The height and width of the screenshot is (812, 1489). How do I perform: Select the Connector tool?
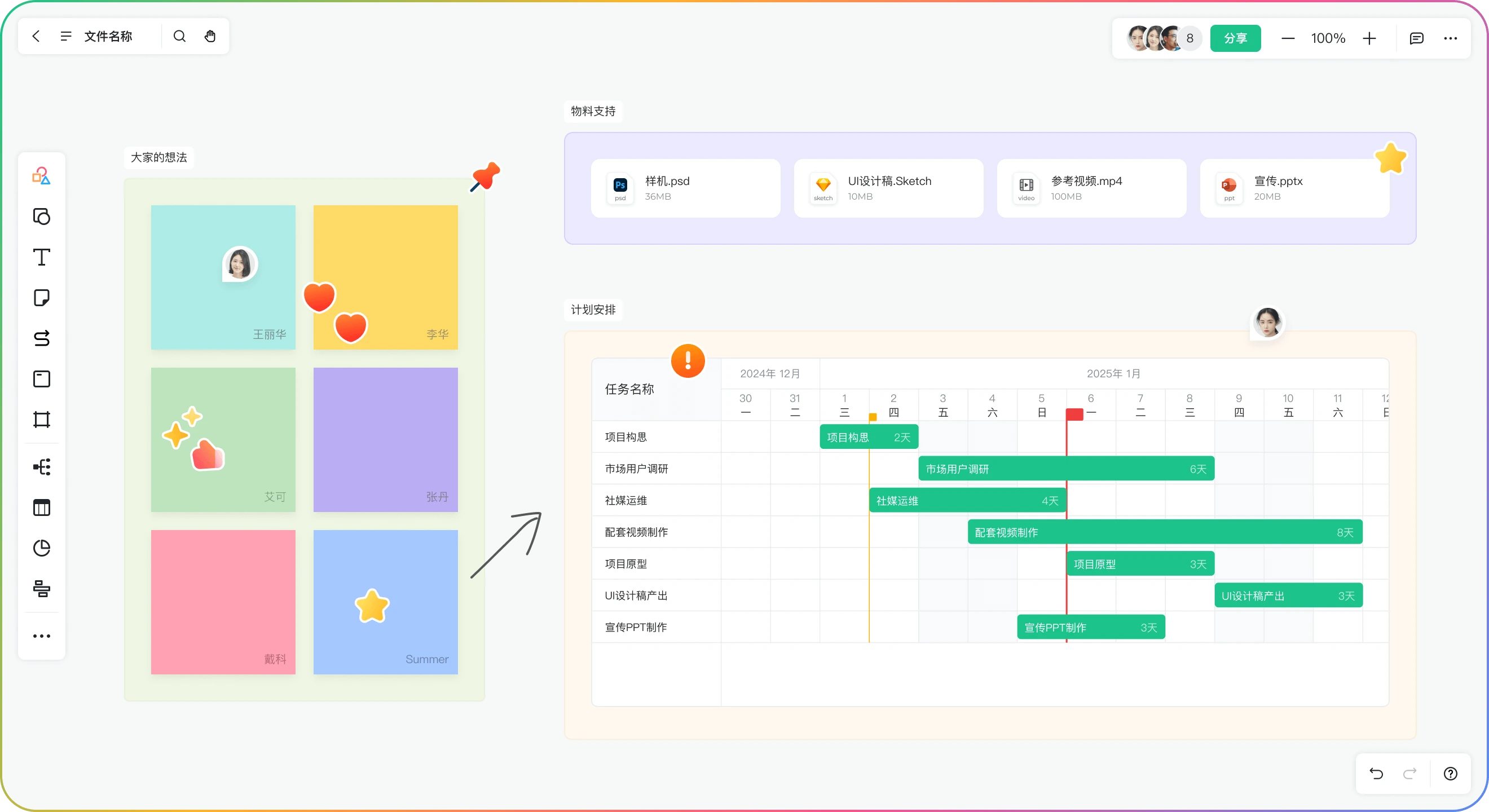(x=41, y=339)
